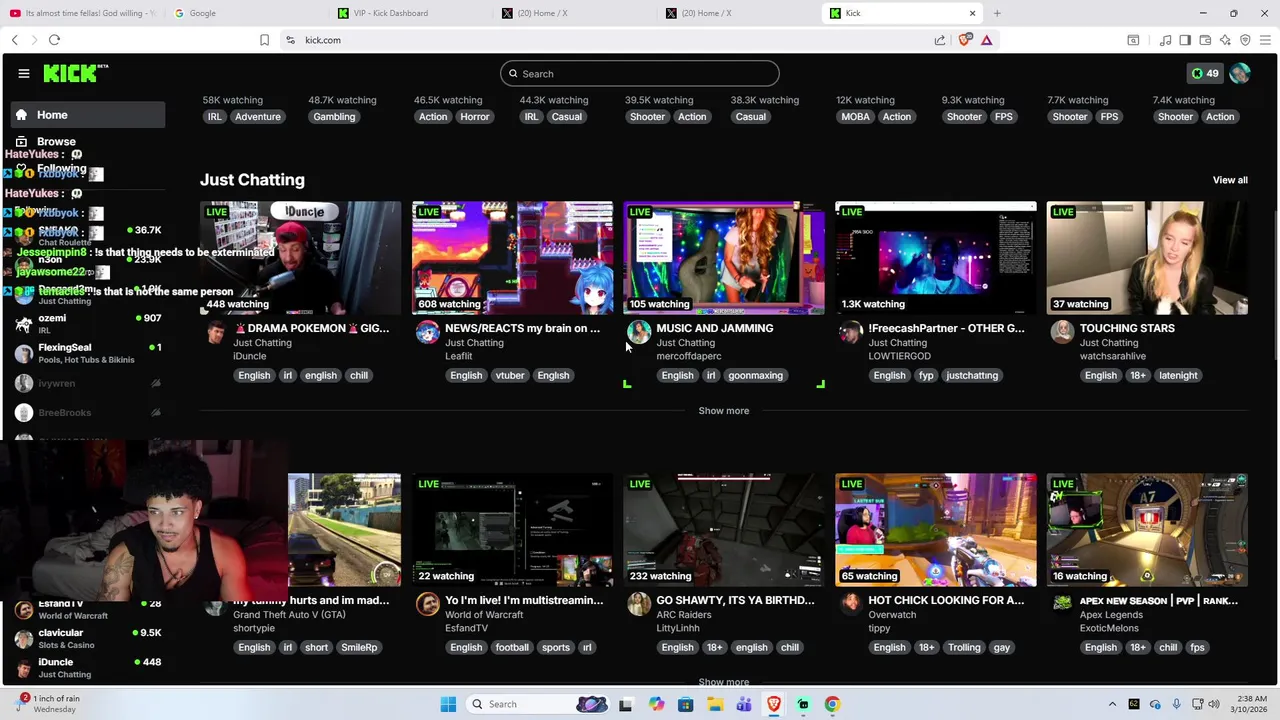Open iDuncle DRAMA POKEMON stream thumbnail
The image size is (1280, 720).
pyautogui.click(x=300, y=258)
